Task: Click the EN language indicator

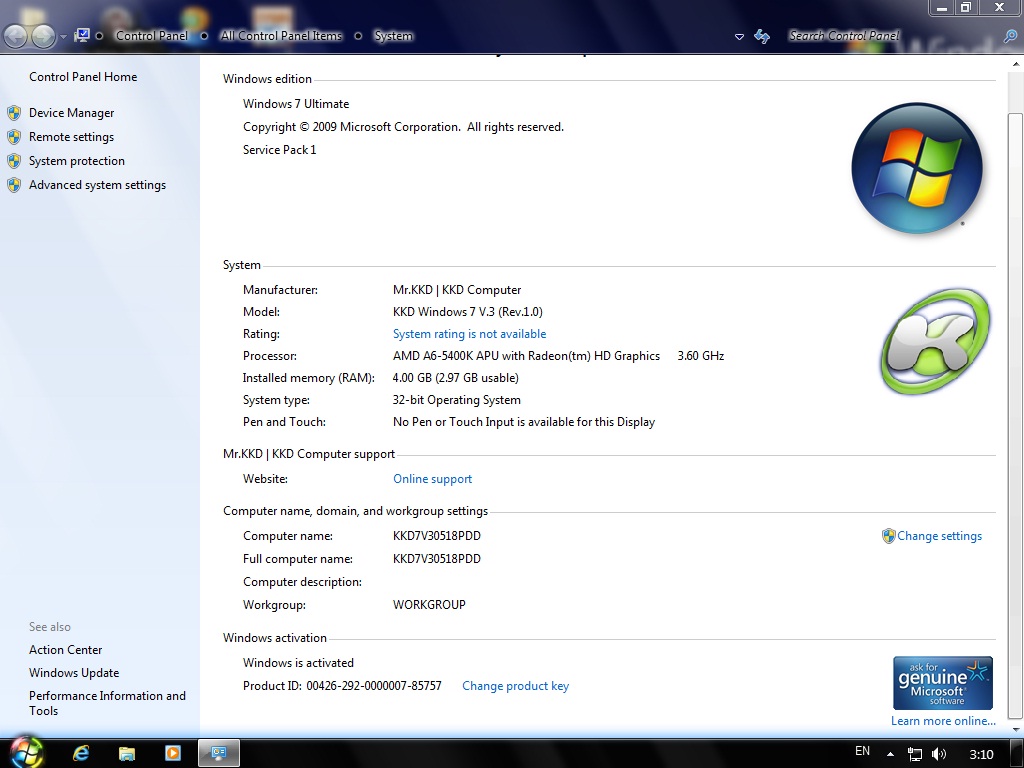Action: point(862,751)
